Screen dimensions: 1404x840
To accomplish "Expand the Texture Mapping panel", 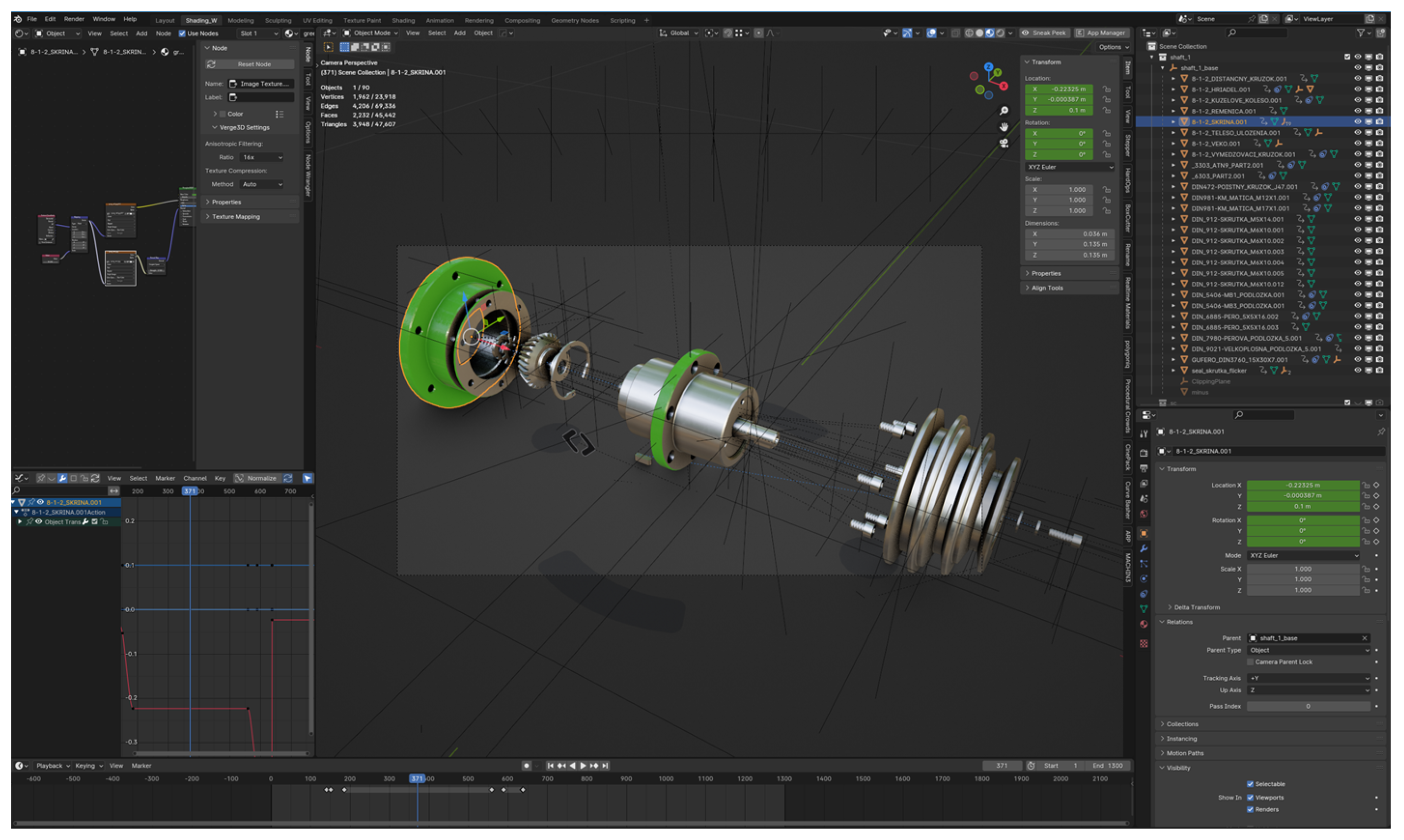I will point(236,217).
